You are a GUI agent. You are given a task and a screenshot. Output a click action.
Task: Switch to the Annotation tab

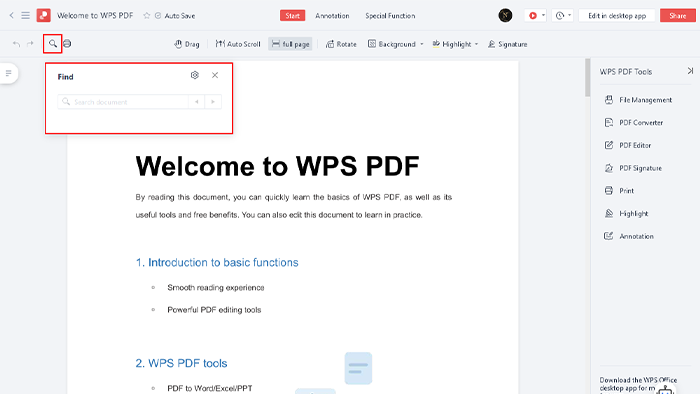tap(332, 16)
